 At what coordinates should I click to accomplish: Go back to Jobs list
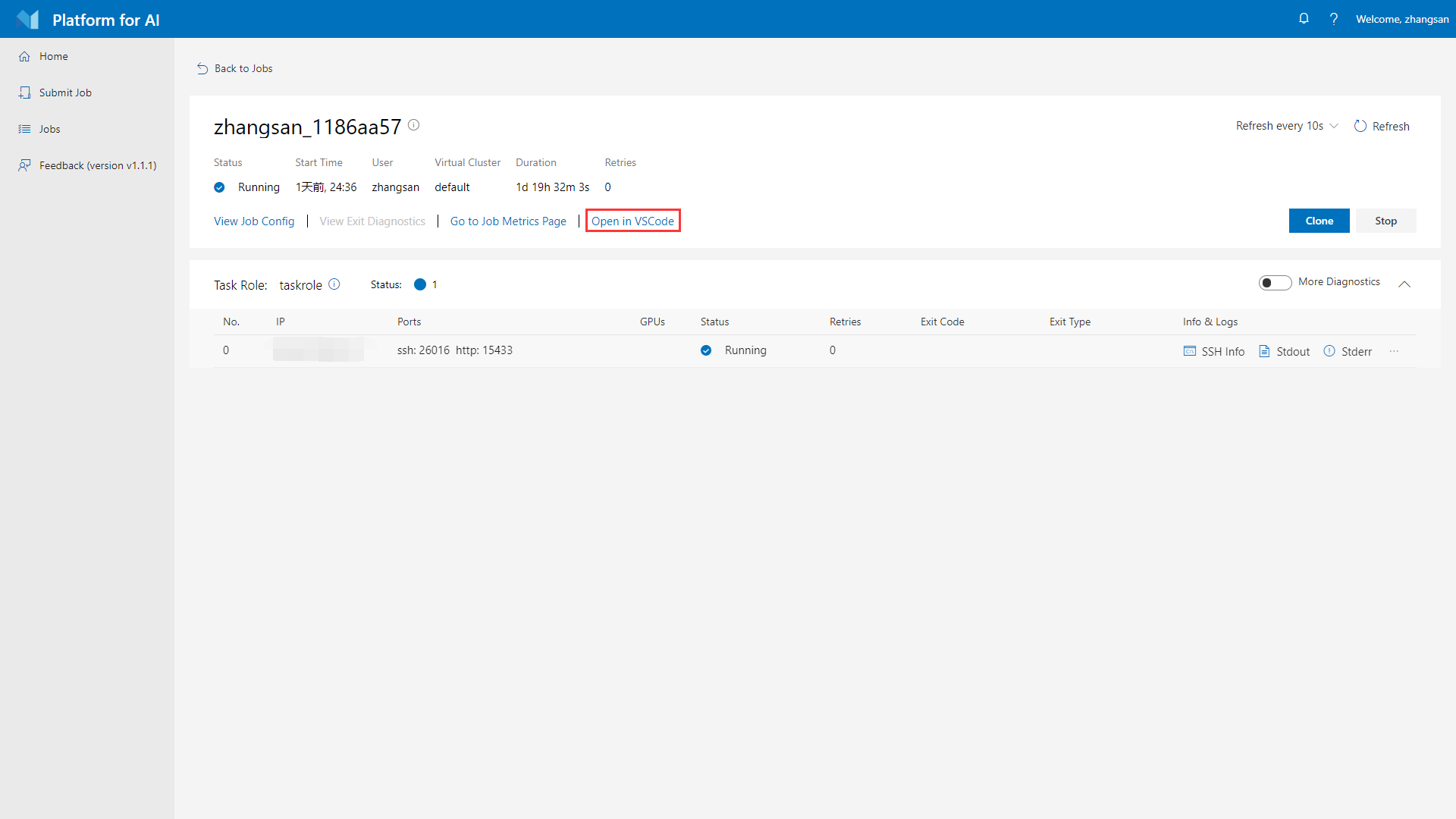point(234,68)
